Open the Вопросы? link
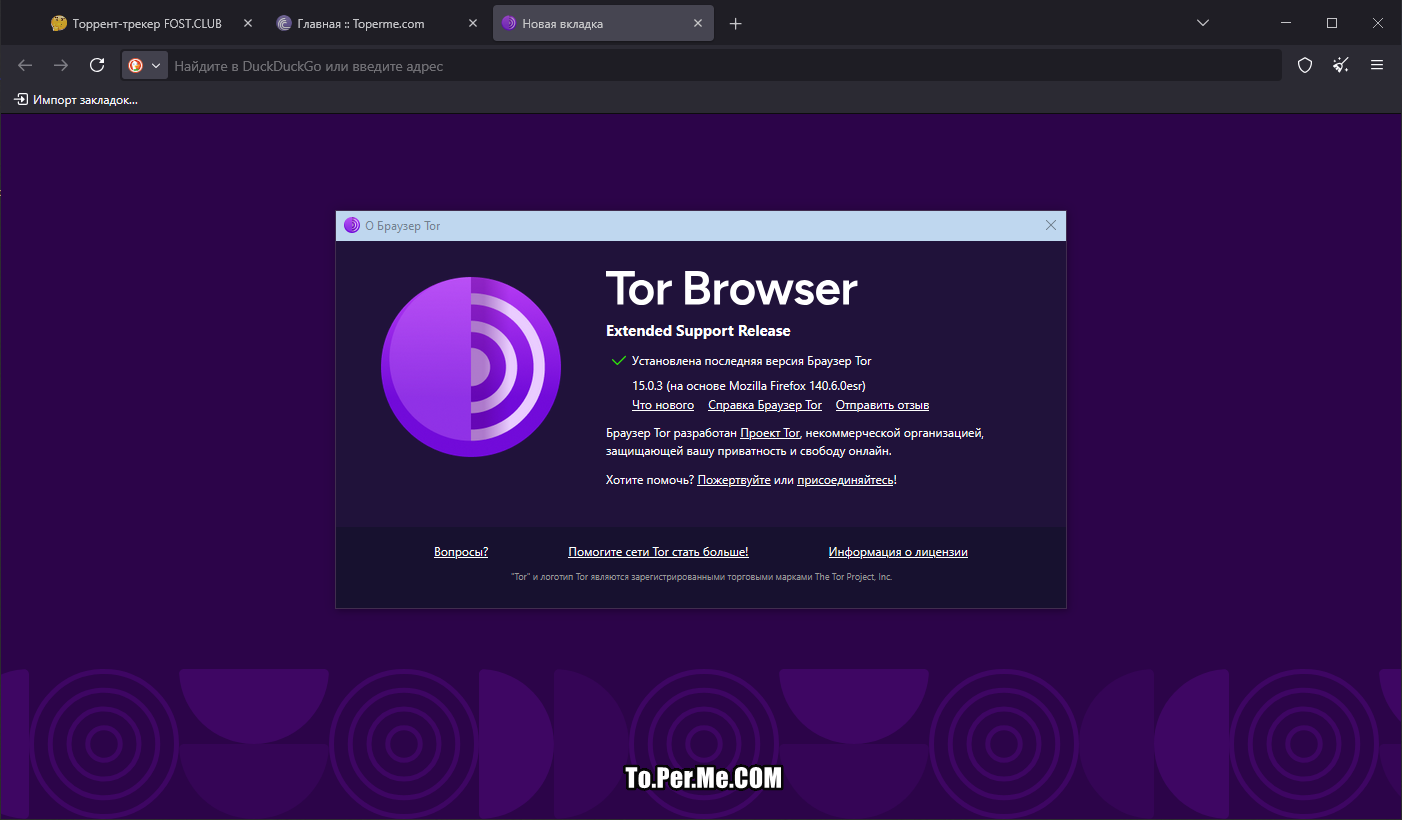The width and height of the screenshot is (1402, 820). [461, 552]
